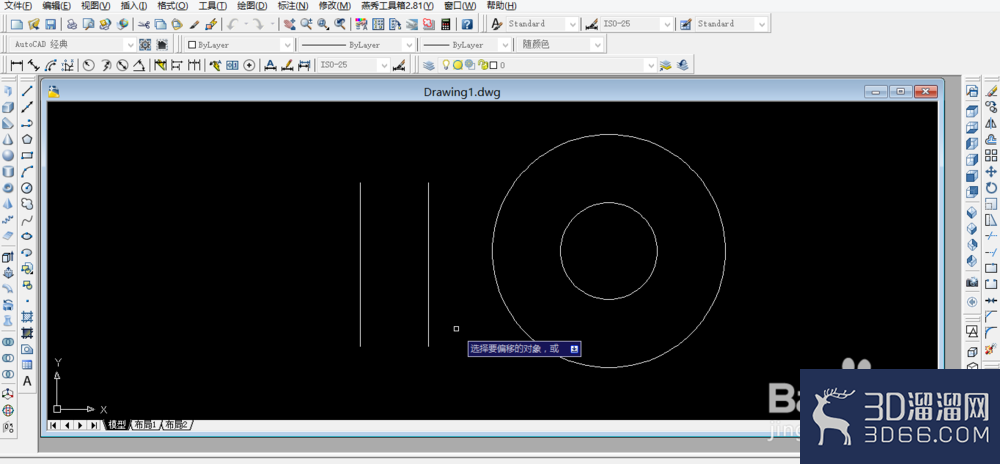Click the Plot printer icon
The width and height of the screenshot is (1000, 464).
coord(72,24)
